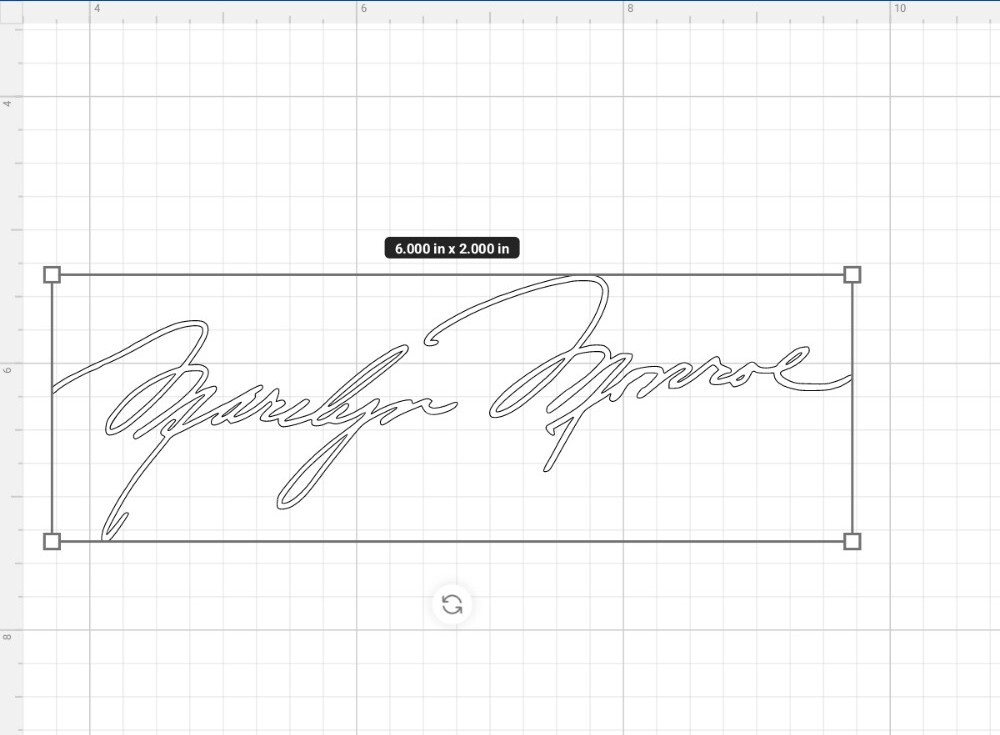The image size is (1000, 735).
Task: Click the 6.000 in x 2.000 in size label
Action: point(452,248)
